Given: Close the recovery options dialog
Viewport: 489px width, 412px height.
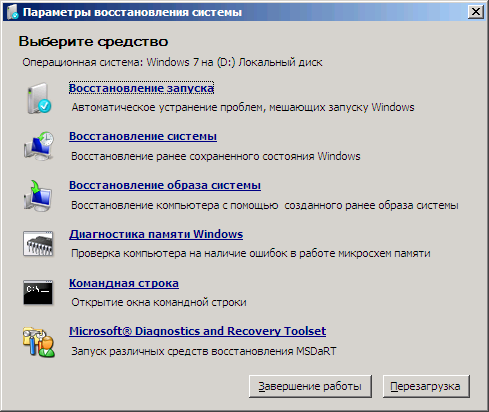Looking at the screenshot, I should pyautogui.click(x=476, y=12).
